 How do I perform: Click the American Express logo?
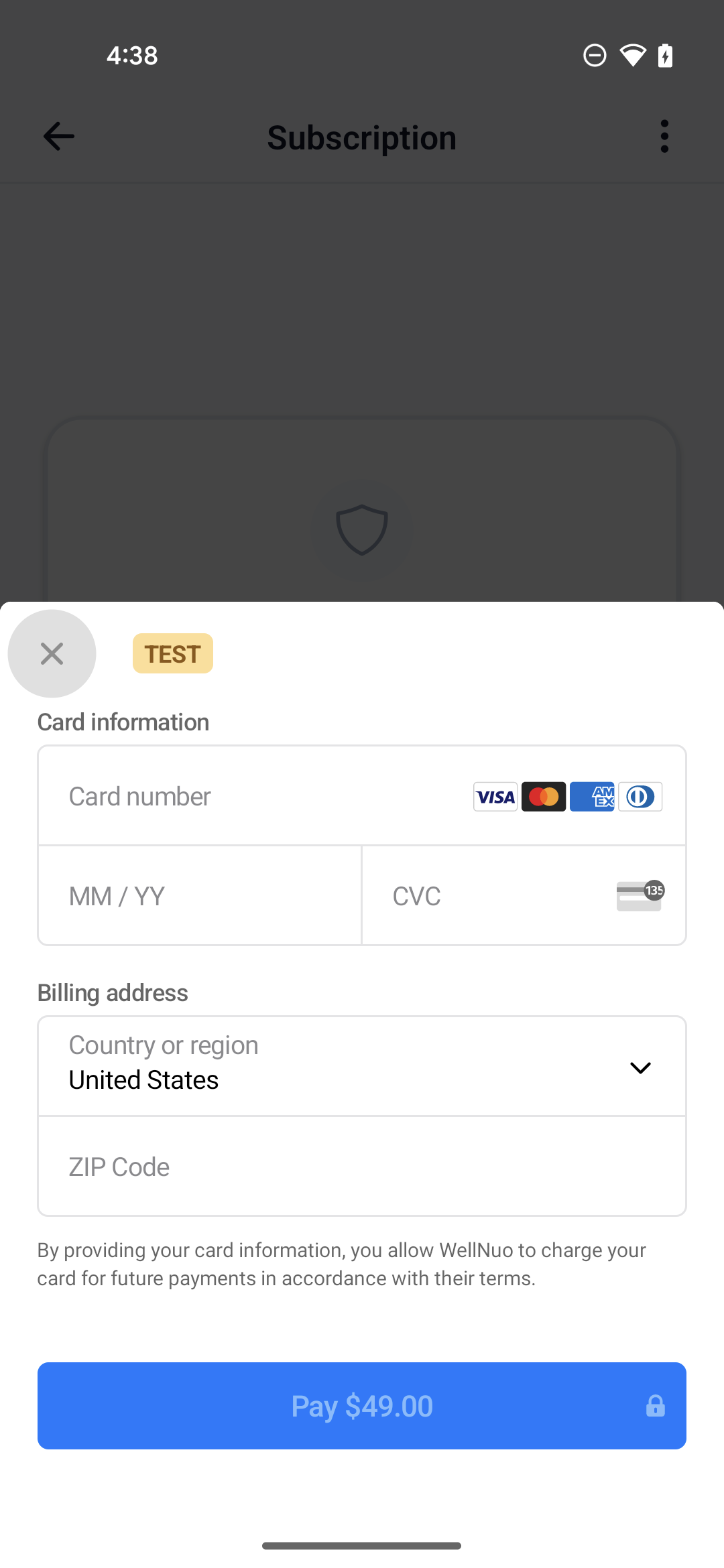point(592,797)
